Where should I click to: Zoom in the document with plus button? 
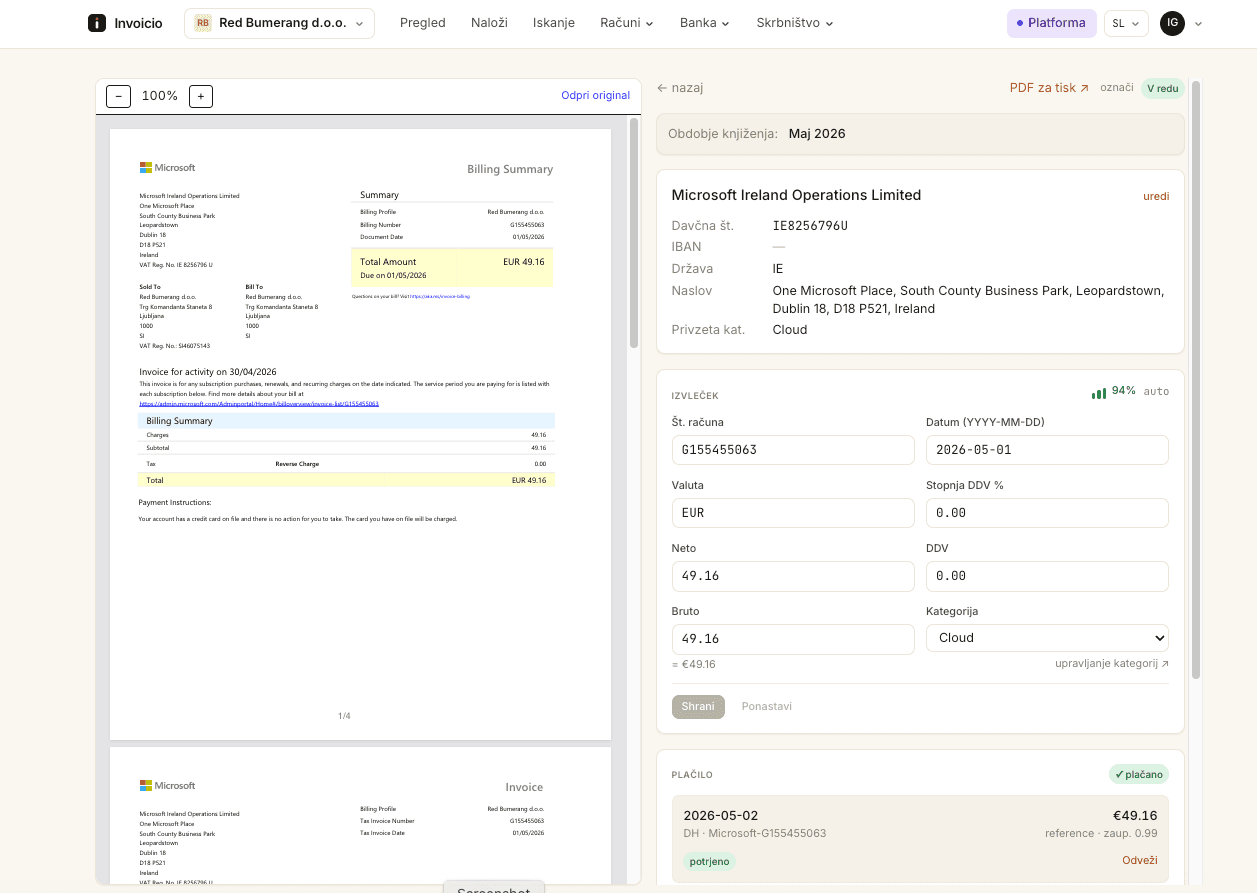[201, 96]
